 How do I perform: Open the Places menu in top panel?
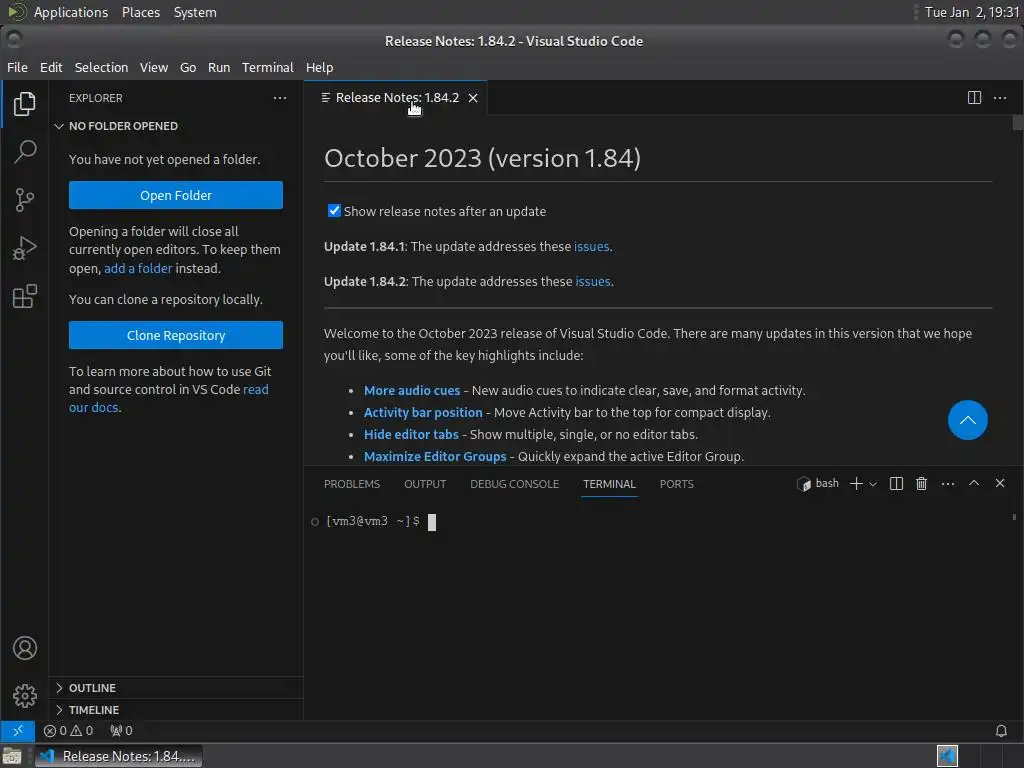click(140, 12)
